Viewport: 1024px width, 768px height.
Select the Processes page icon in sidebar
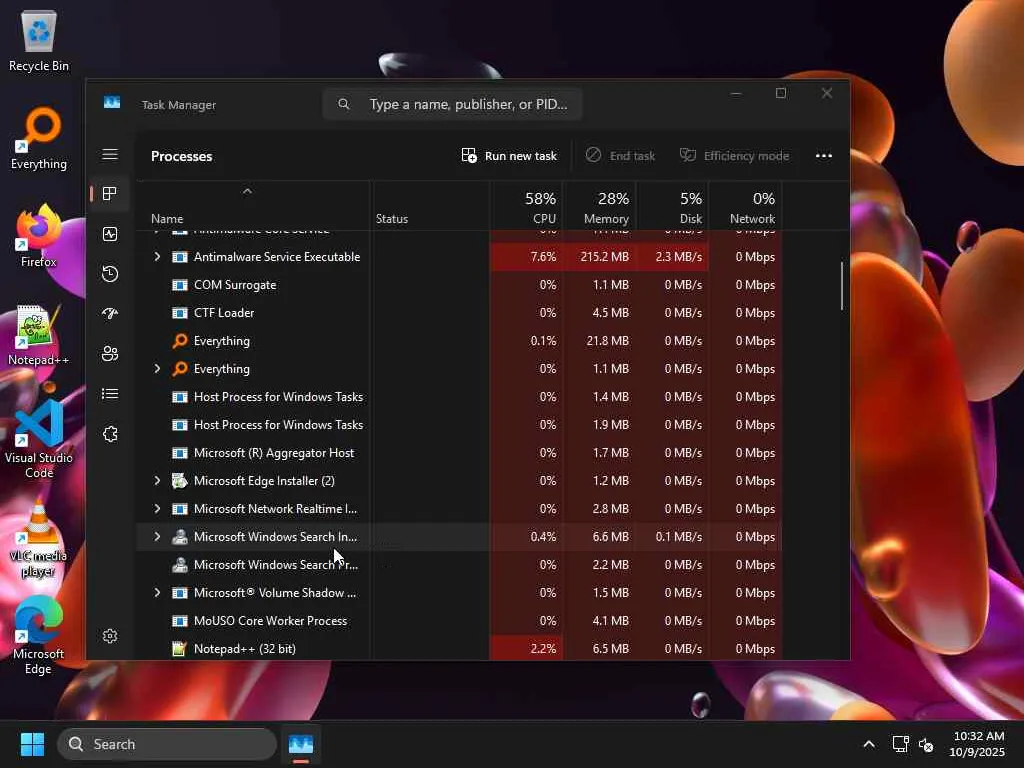(110, 193)
